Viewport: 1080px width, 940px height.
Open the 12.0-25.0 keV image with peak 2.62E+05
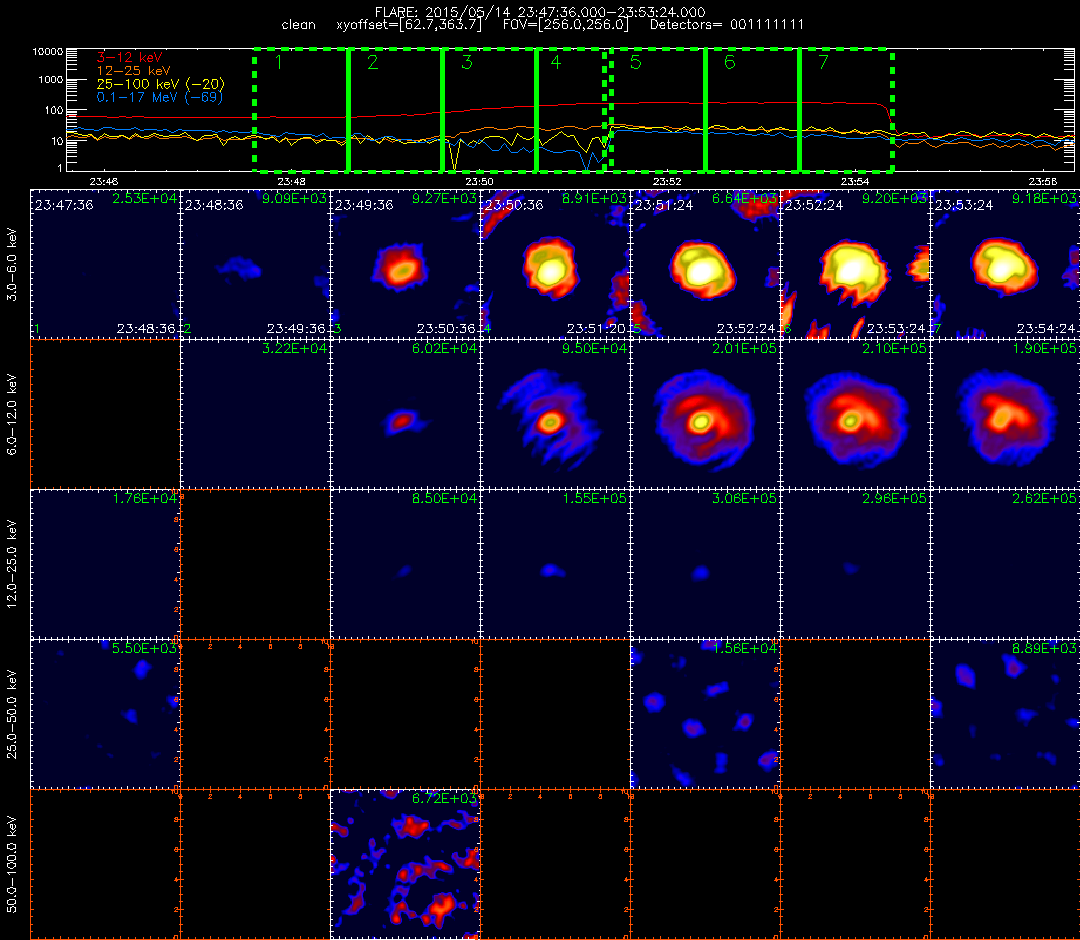(1006, 564)
